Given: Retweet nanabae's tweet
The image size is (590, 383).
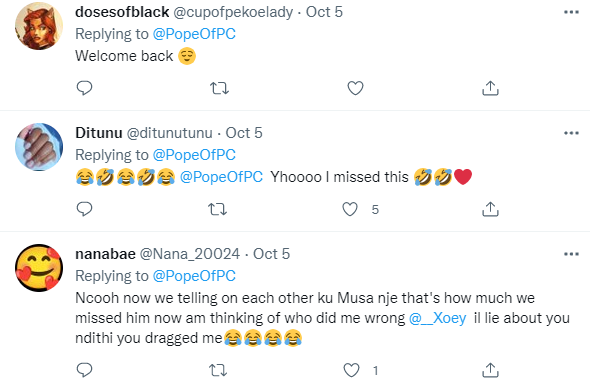Looking at the screenshot, I should tap(218, 370).
